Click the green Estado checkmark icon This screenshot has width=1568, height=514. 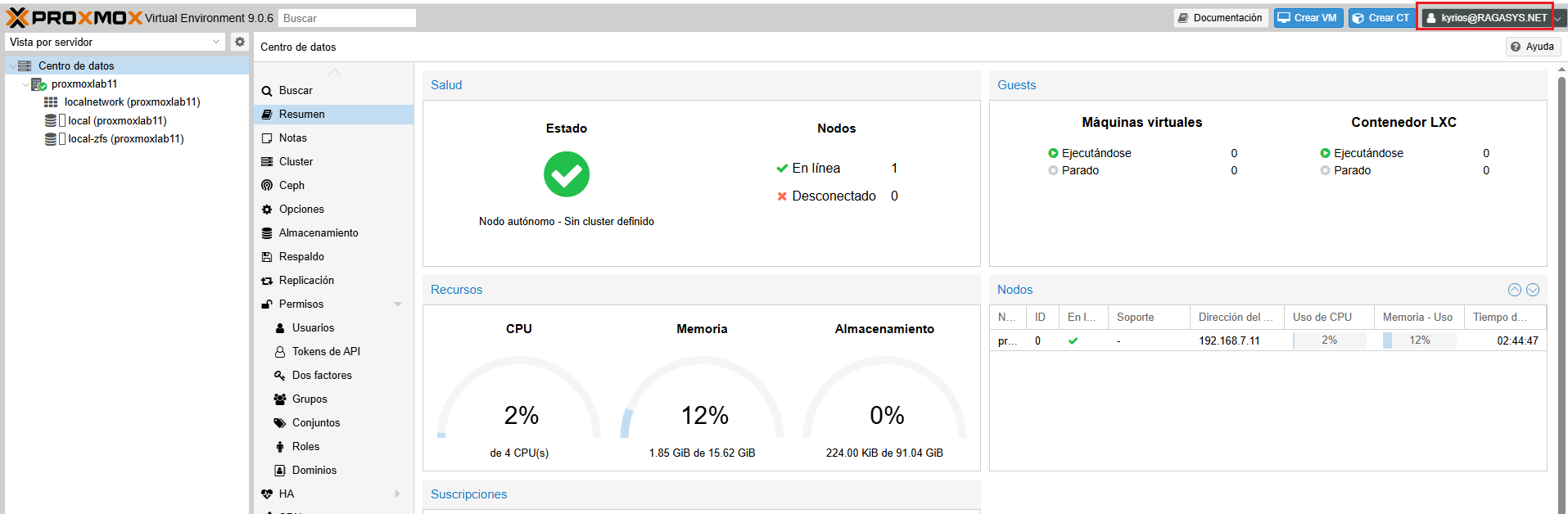[567, 174]
